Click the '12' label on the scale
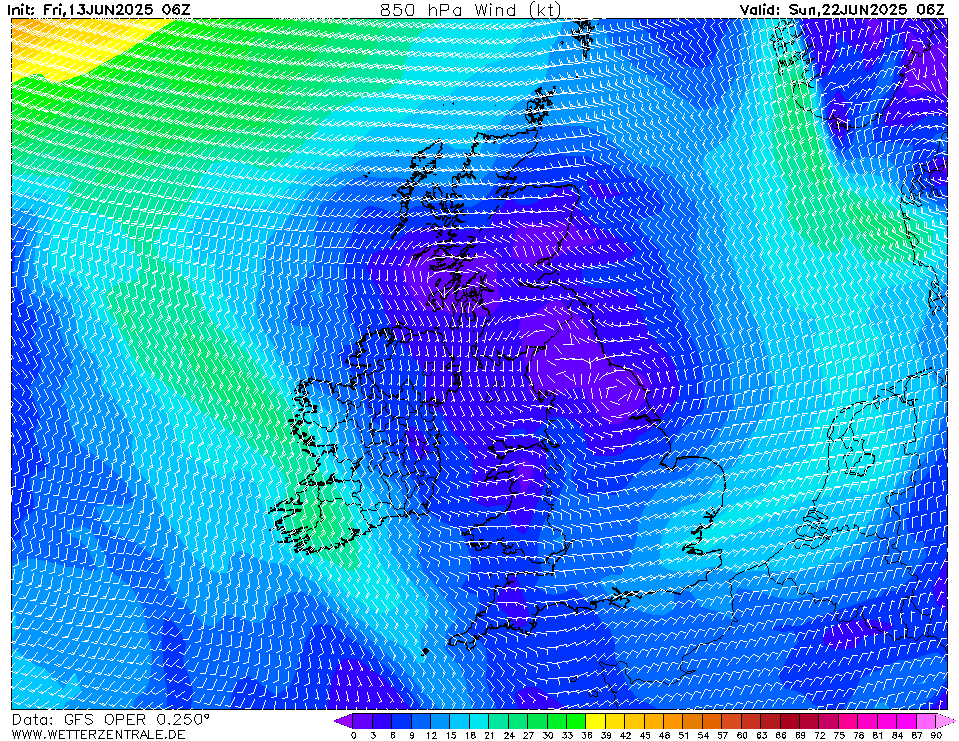Image resolution: width=959 pixels, height=741 pixels. click(431, 735)
